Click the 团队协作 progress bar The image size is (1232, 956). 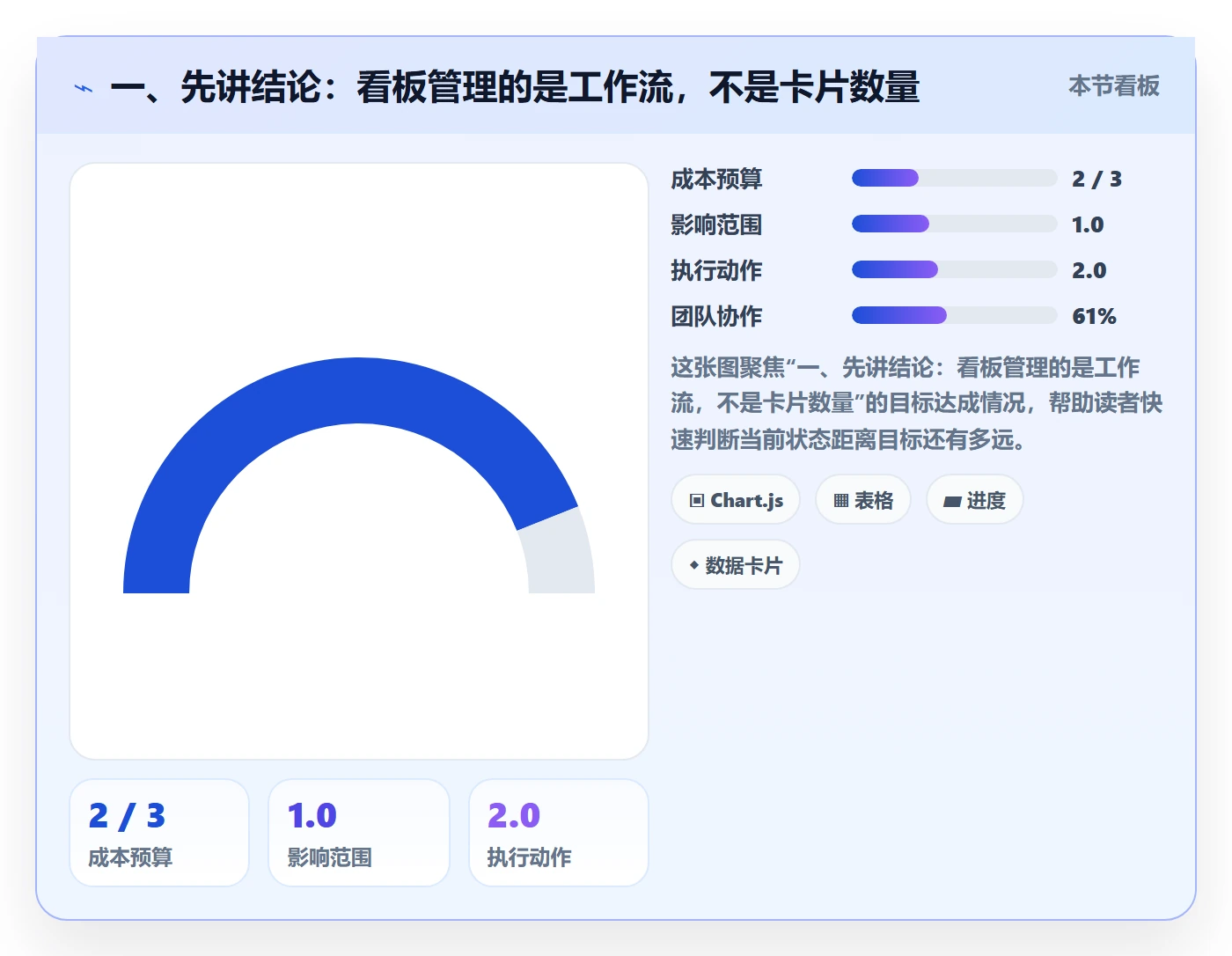point(955,315)
